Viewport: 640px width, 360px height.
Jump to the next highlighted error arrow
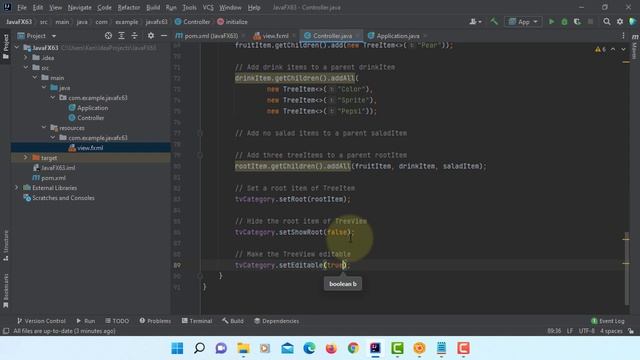pyautogui.click(x=623, y=49)
